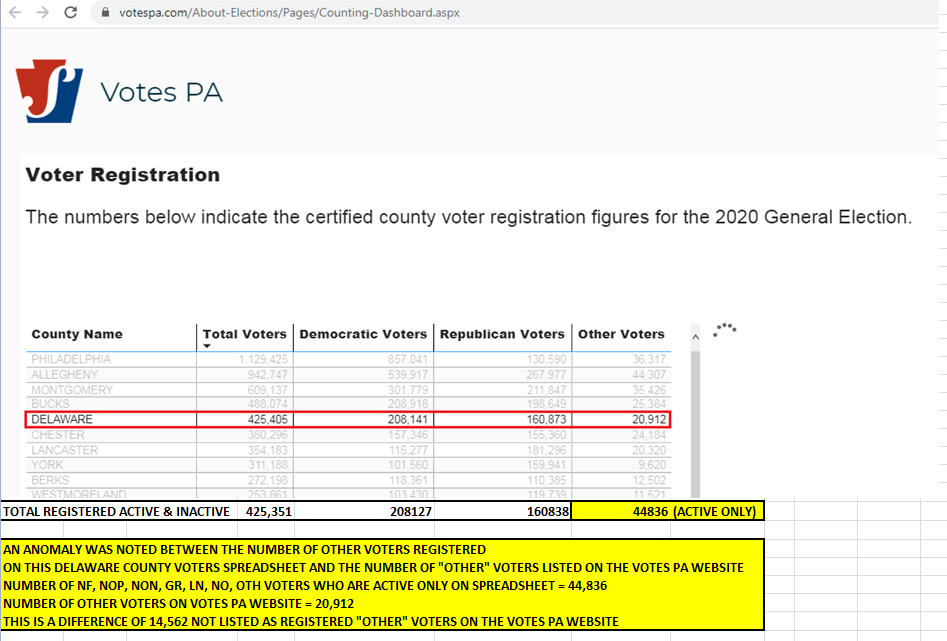Viewport: 947px width, 641px height.
Task: Toggle sort arrow under Total Voters
Action: coord(207,346)
